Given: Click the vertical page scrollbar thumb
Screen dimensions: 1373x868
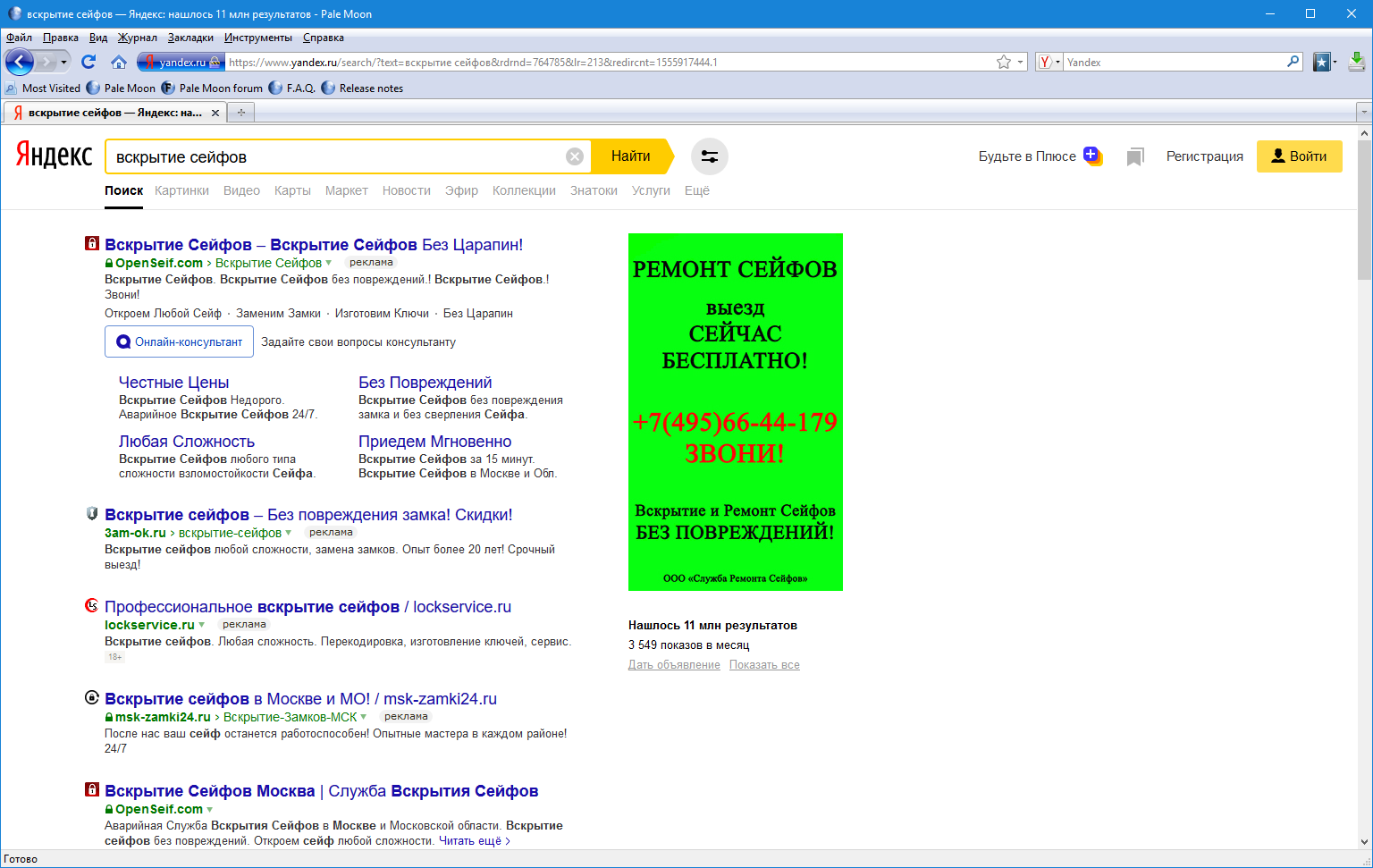Looking at the screenshot, I should coord(1364,210).
